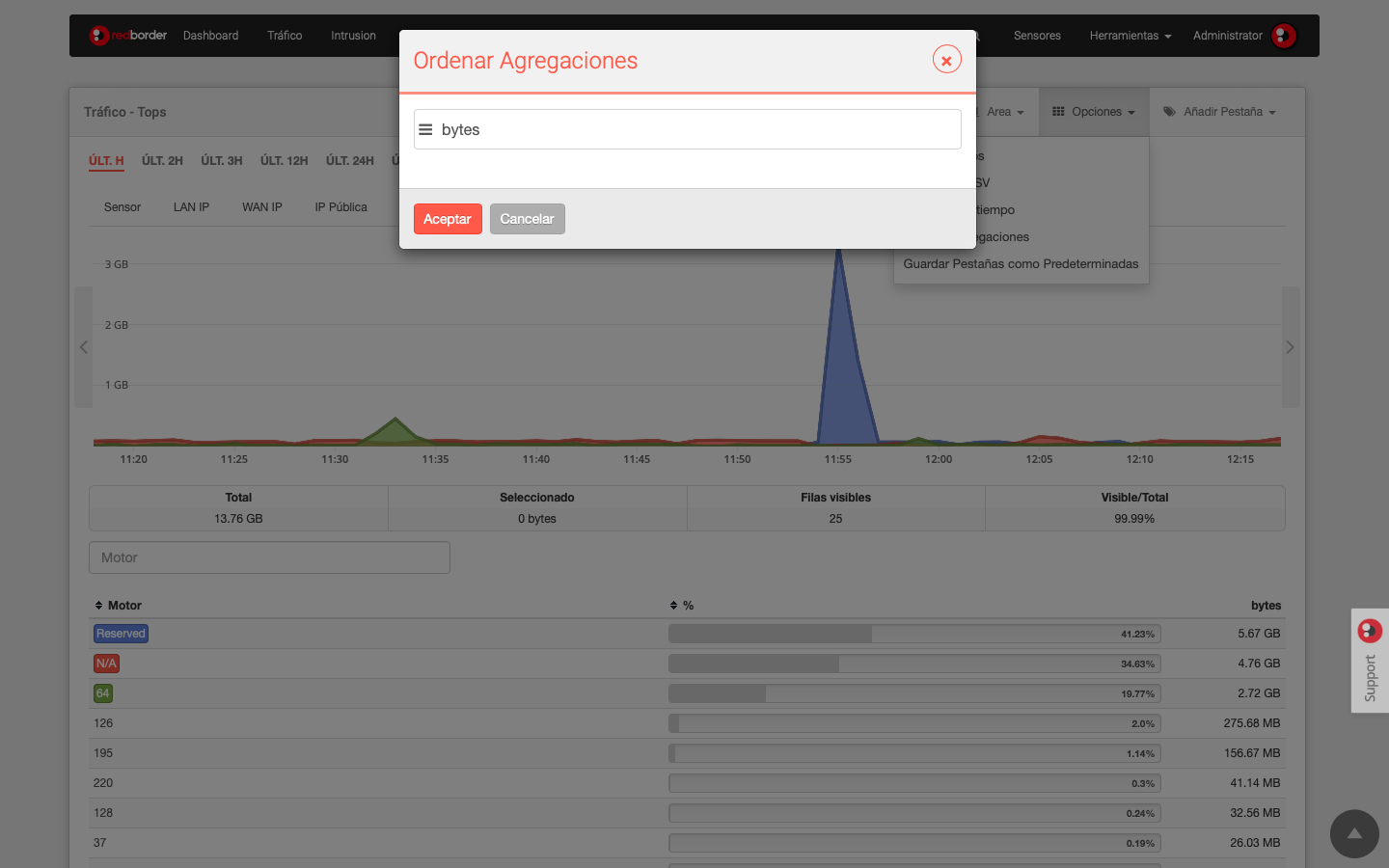Click the bytes column header
The image size is (1389, 868).
[1266, 606]
